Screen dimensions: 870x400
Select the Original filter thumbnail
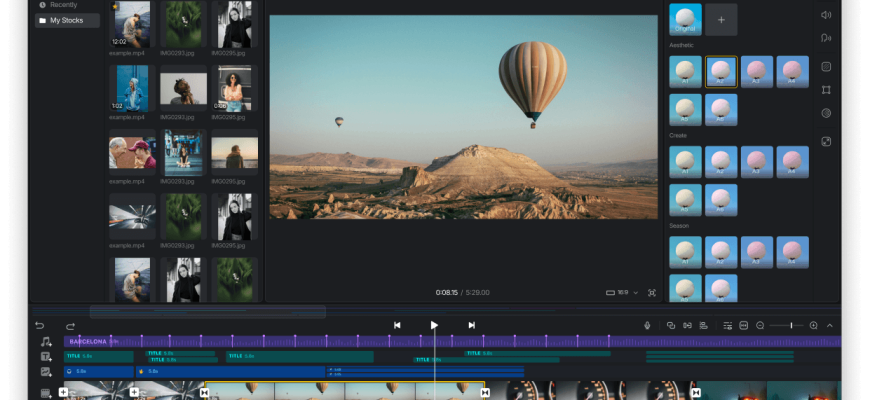coord(685,20)
